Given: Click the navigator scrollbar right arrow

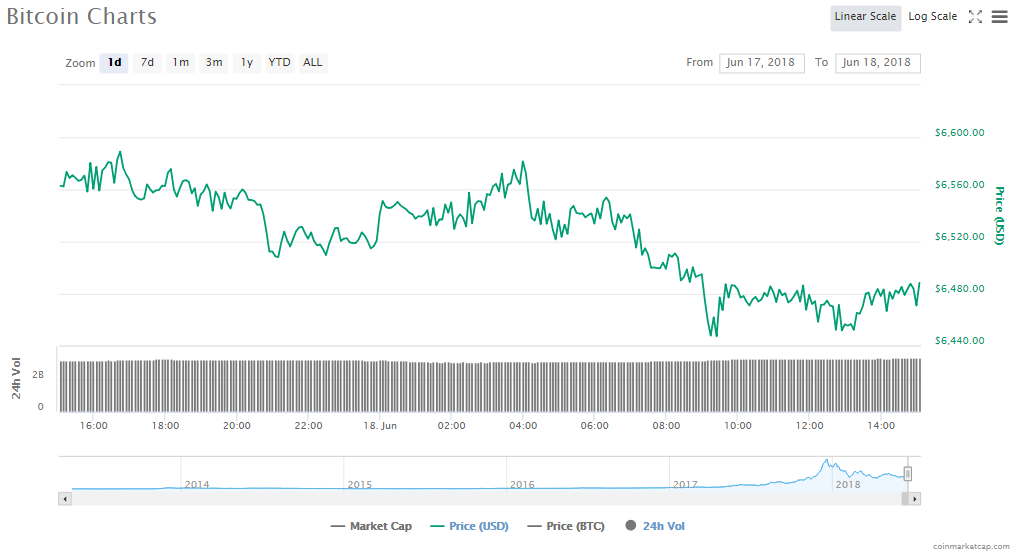Looking at the screenshot, I should tap(914, 498).
